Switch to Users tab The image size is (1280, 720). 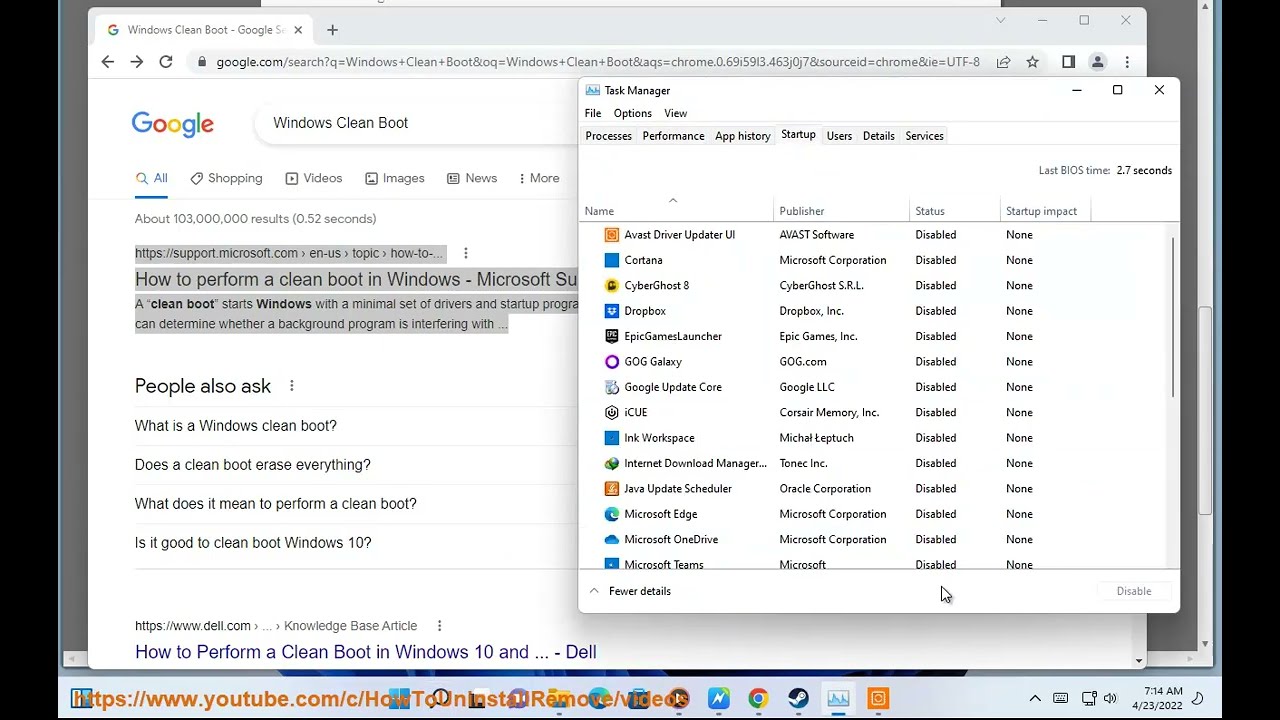(839, 136)
